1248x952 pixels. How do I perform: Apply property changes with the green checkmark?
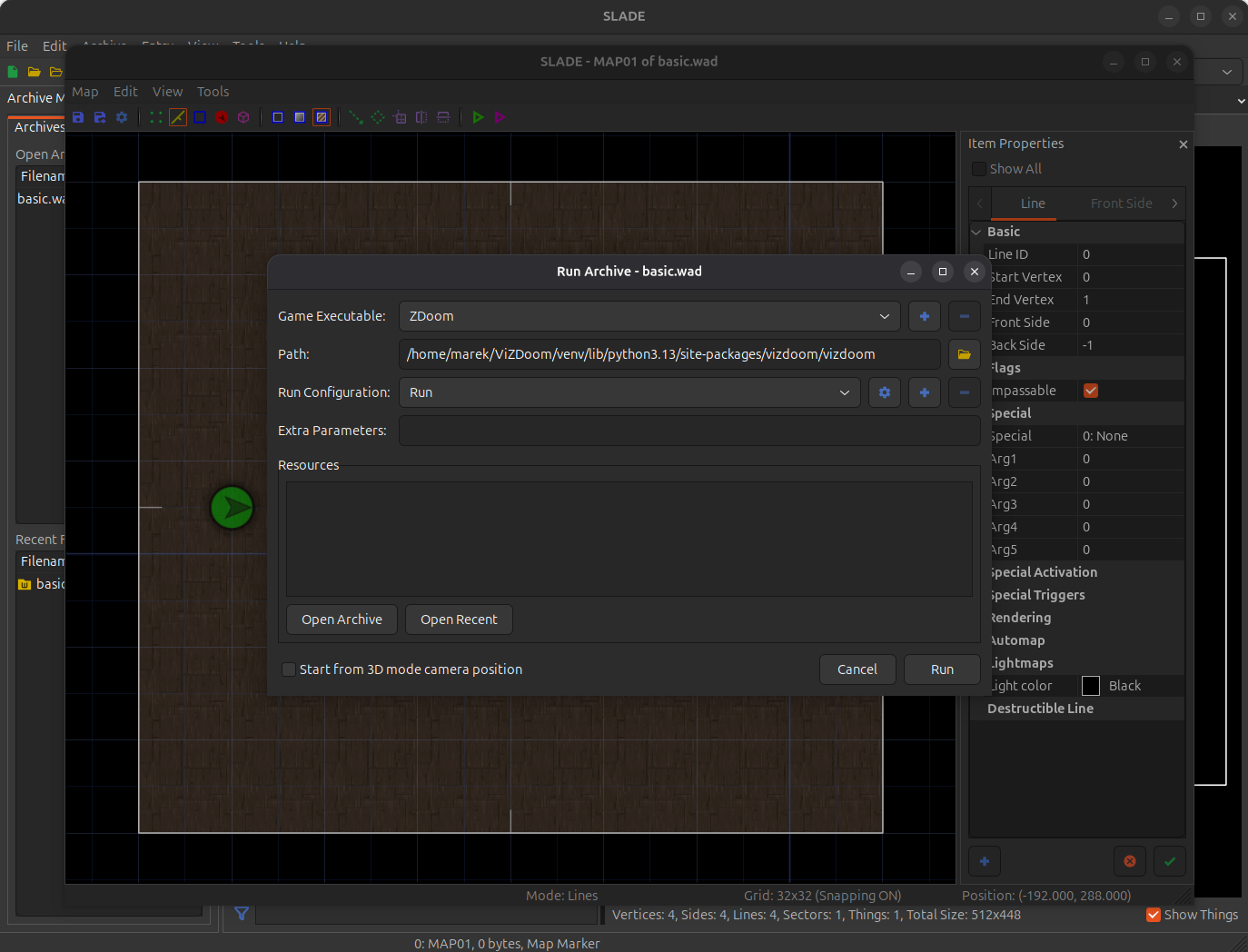pyautogui.click(x=1170, y=861)
